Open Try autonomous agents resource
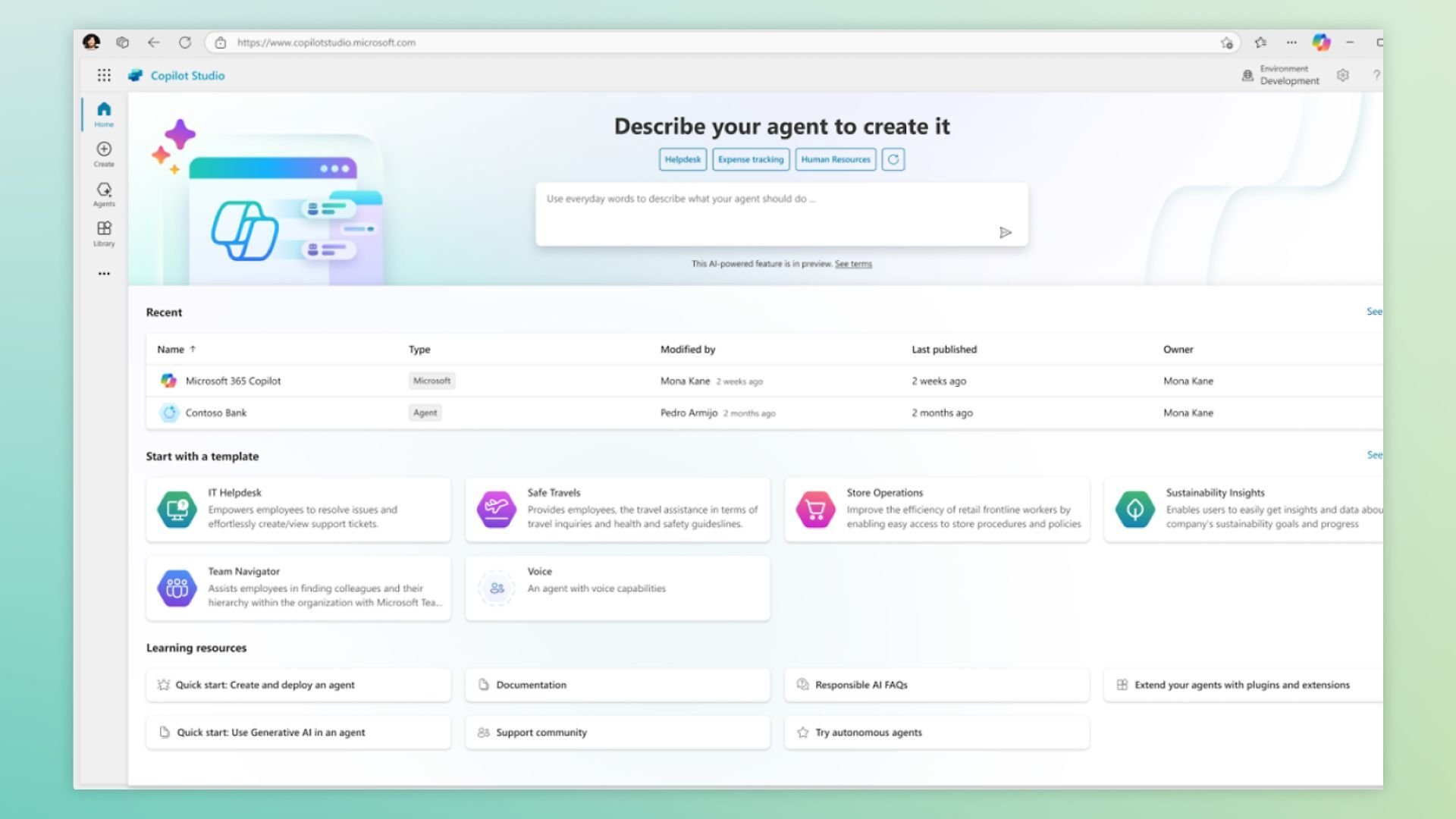Screen dimensions: 1456x819 tap(937, 733)
